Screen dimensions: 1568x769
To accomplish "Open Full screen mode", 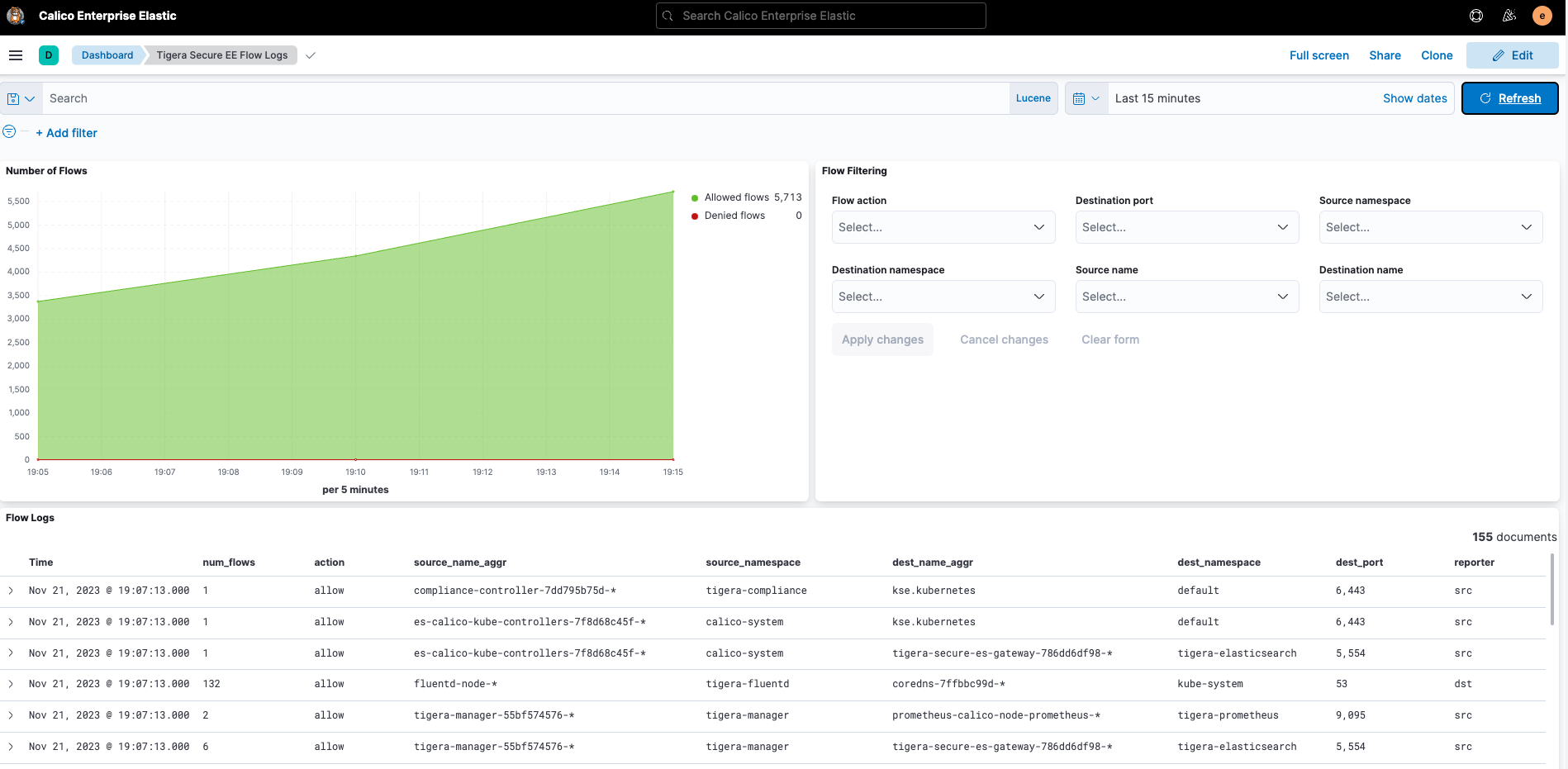I will point(1319,55).
